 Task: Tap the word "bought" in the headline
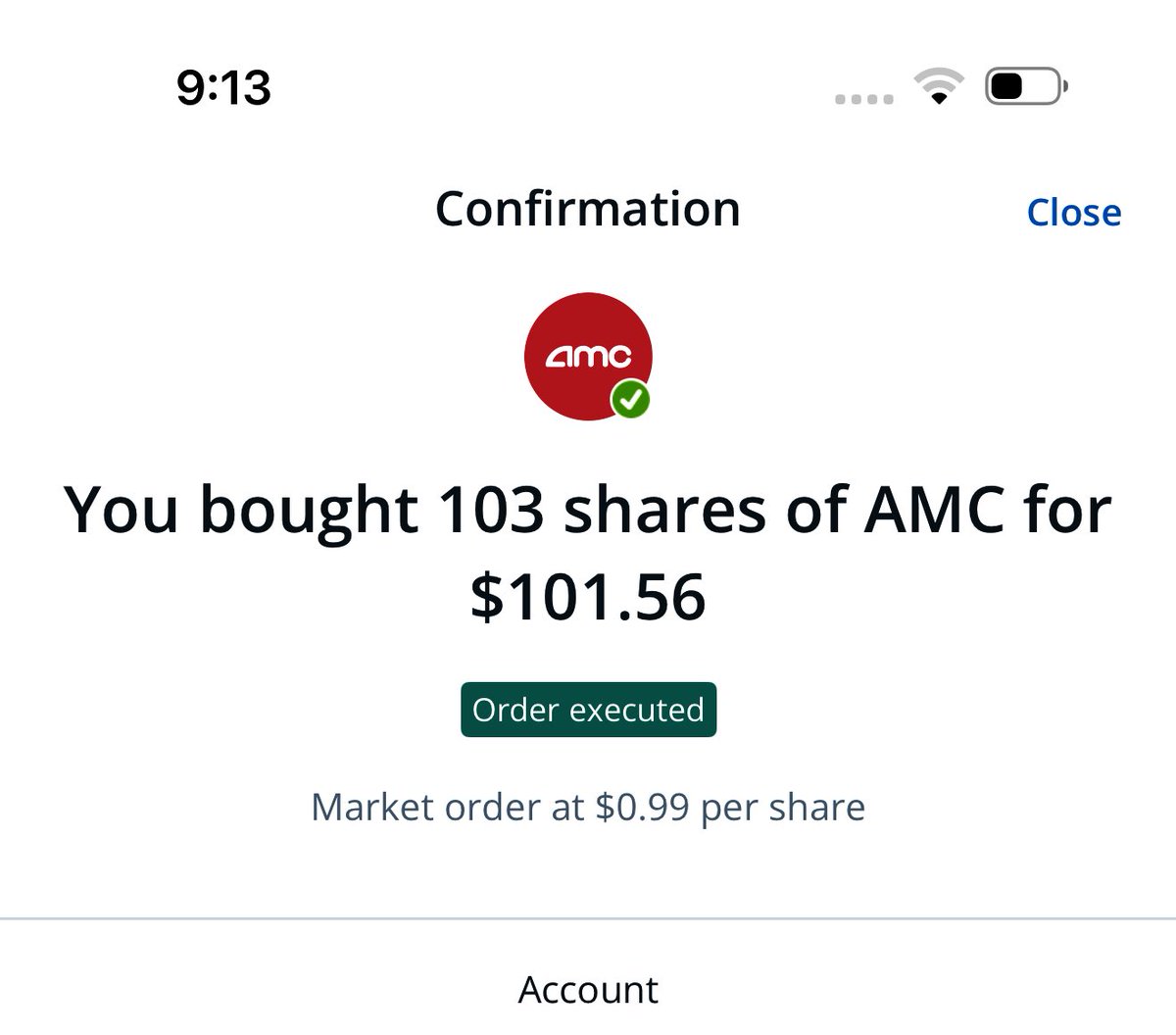coord(309,512)
